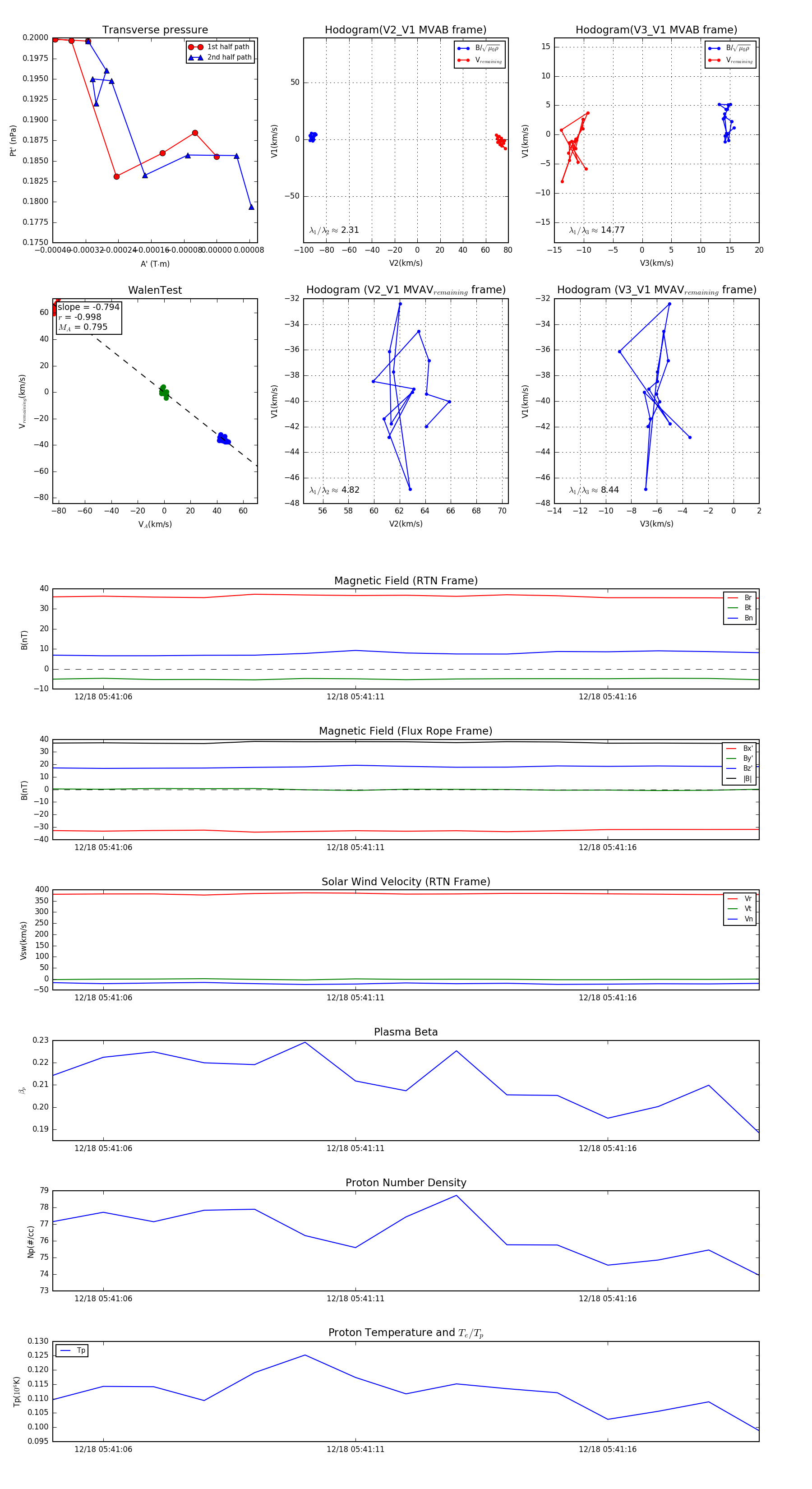This screenshot has width=812, height=1489.
Task: Click the 'Transverse pressure' plot title
Action: pyautogui.click(x=155, y=30)
